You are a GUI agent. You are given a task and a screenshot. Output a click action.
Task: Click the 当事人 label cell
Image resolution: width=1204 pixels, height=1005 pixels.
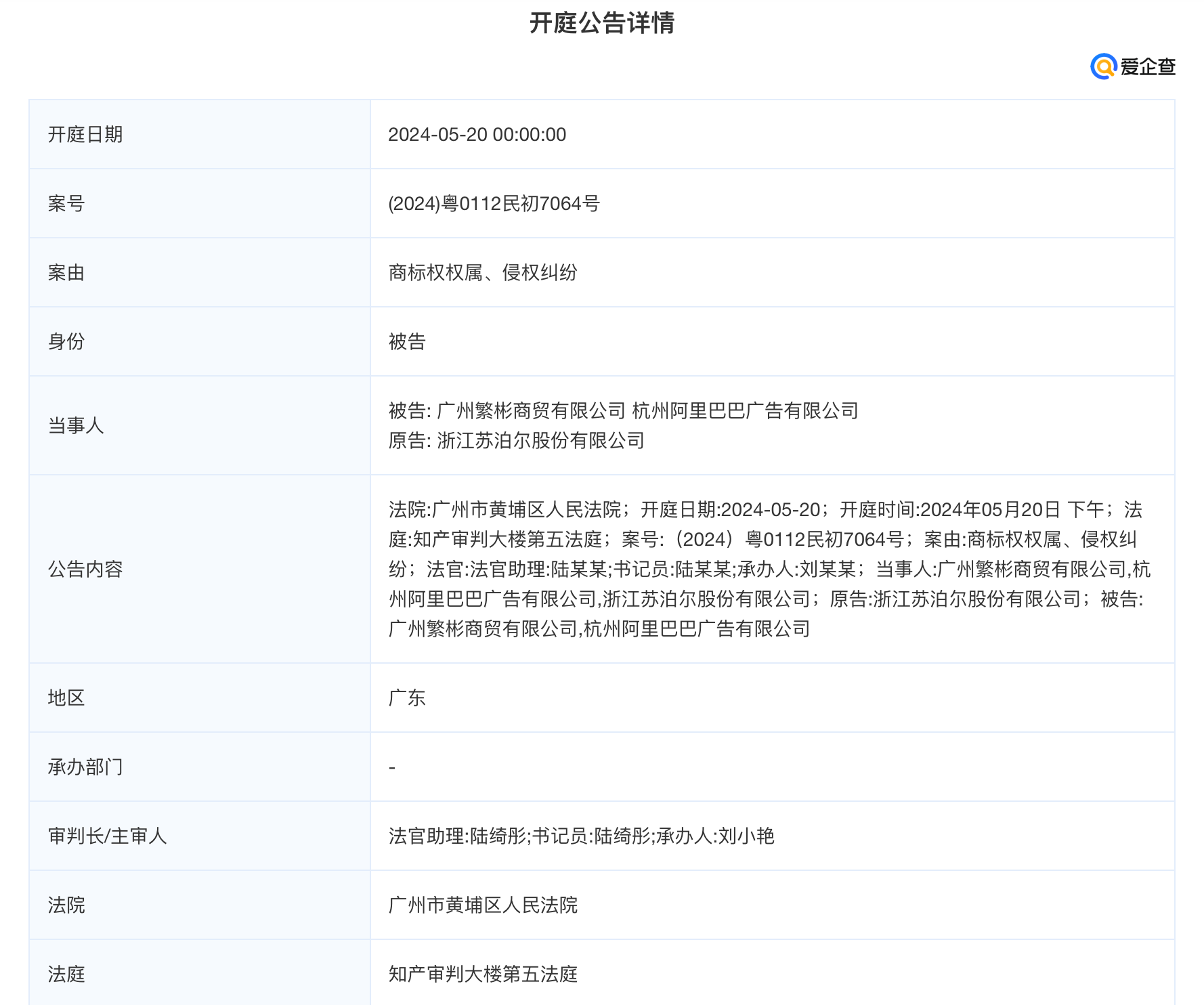(x=200, y=425)
